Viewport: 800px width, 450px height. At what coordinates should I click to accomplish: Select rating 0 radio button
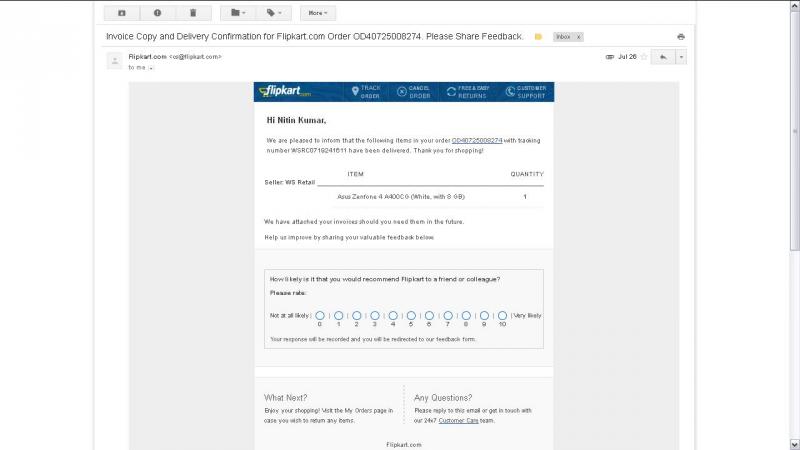tap(320, 316)
